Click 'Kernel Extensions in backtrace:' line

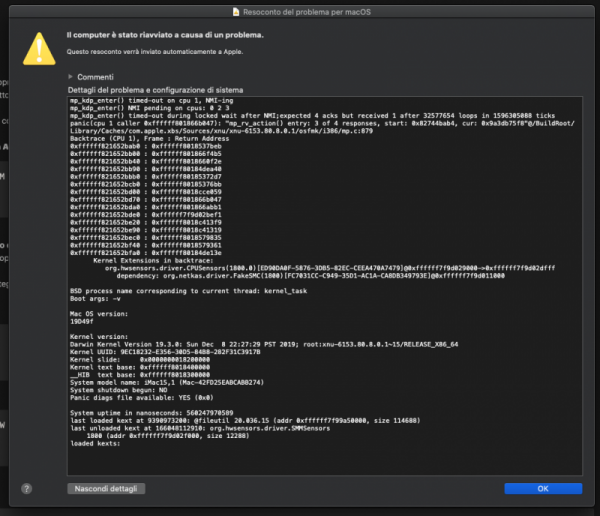click(153, 261)
